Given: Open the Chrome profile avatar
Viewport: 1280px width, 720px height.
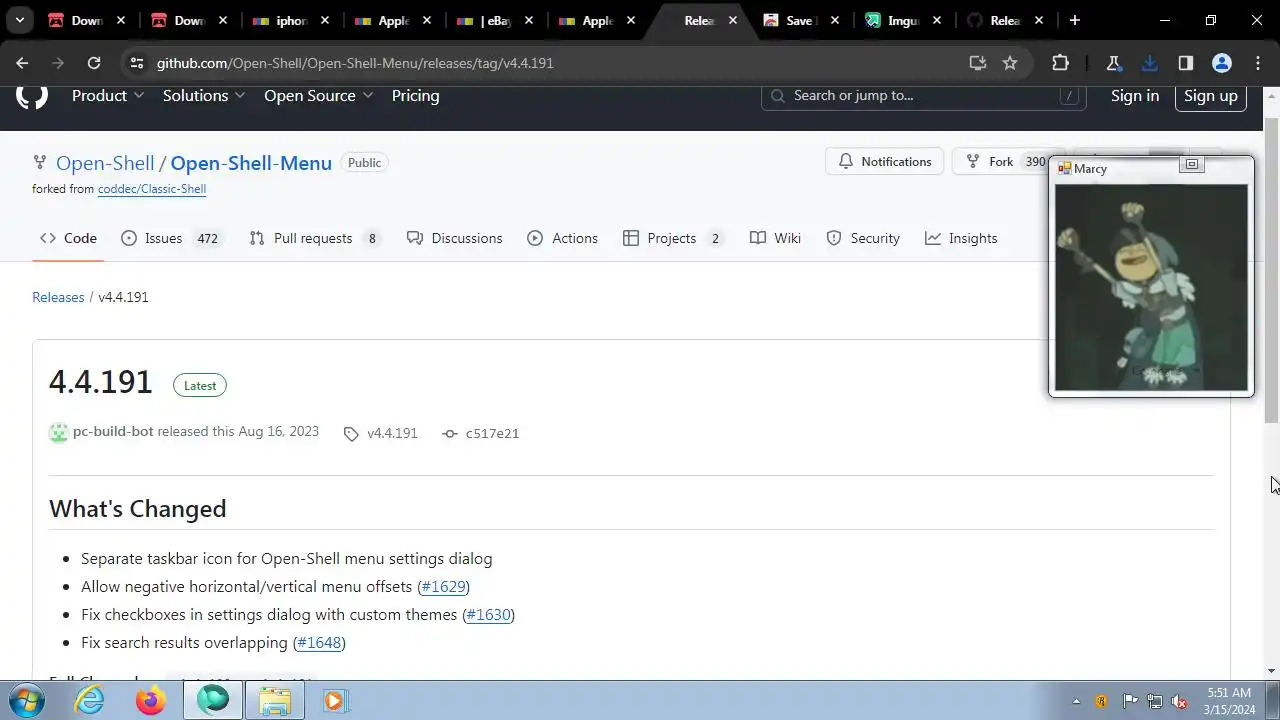Looking at the screenshot, I should tap(1222, 63).
